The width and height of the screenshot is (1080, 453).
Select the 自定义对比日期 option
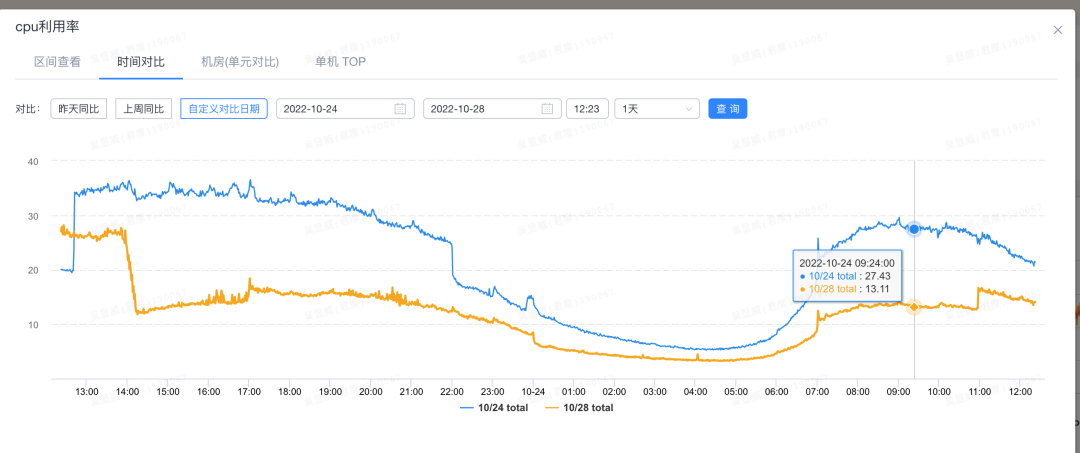[223, 109]
